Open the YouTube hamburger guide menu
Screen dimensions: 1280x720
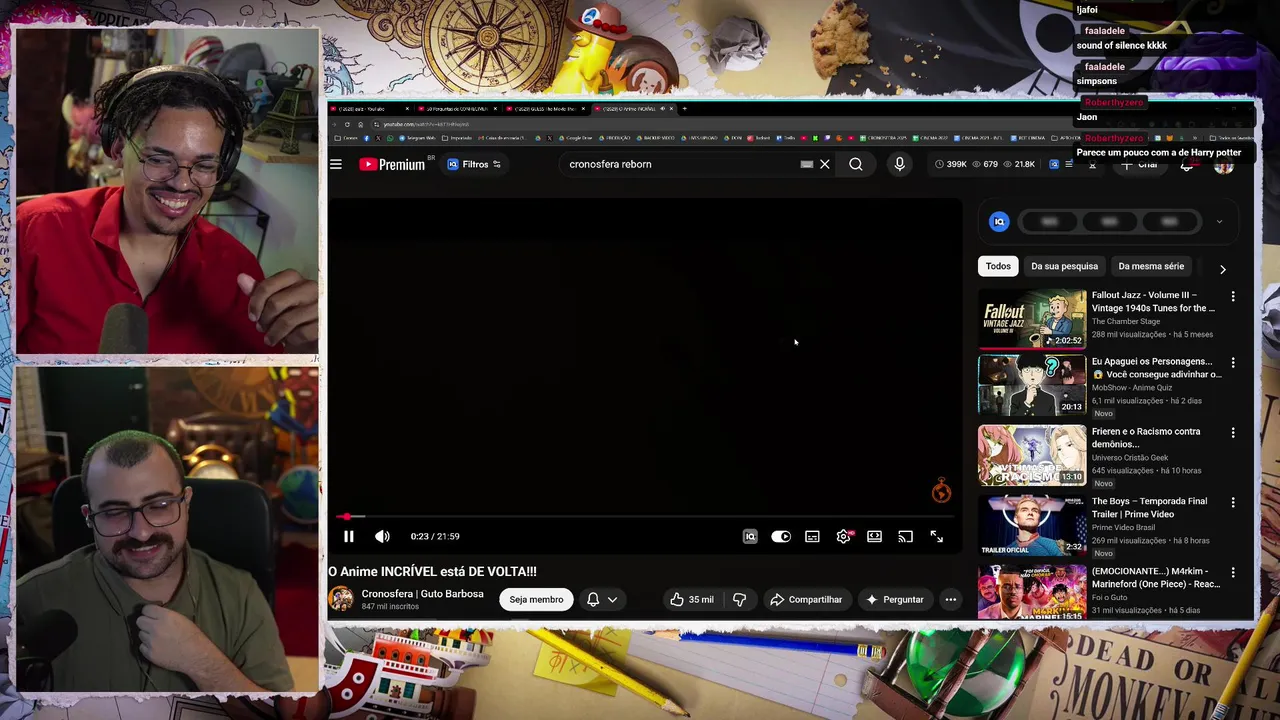click(336, 164)
